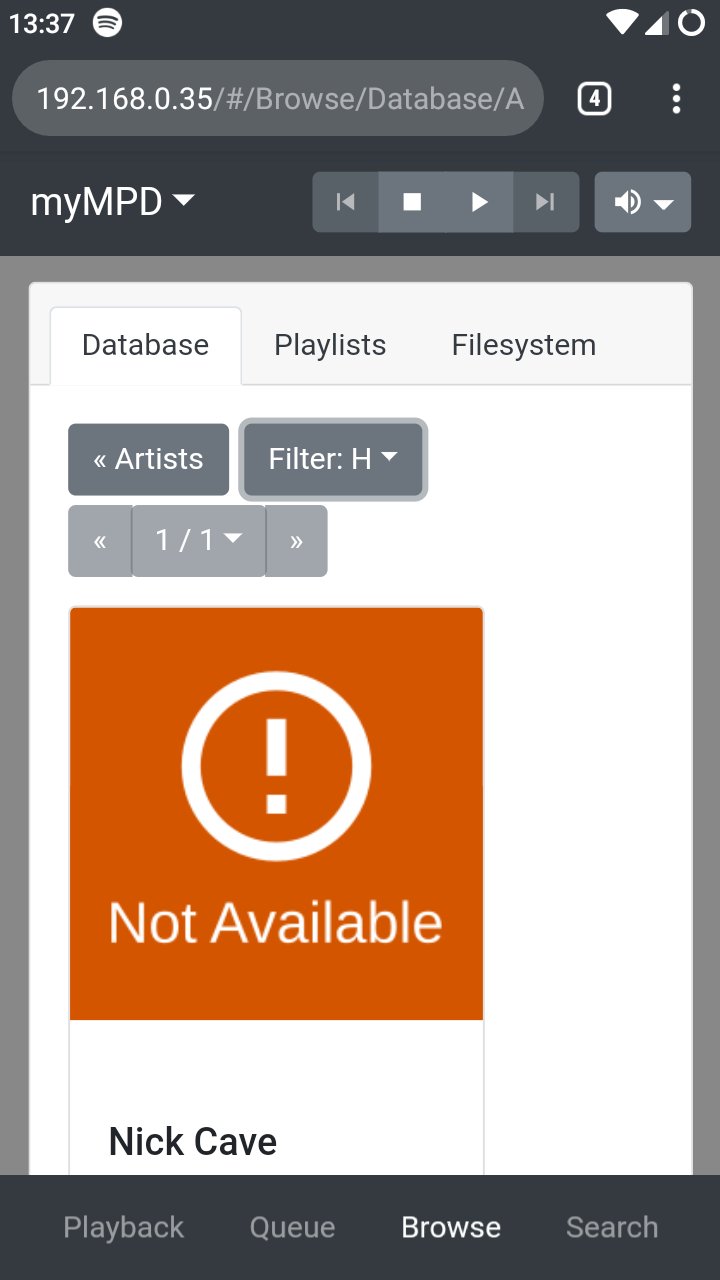Stop playback with the square button
The height and width of the screenshot is (1280, 720).
click(412, 202)
